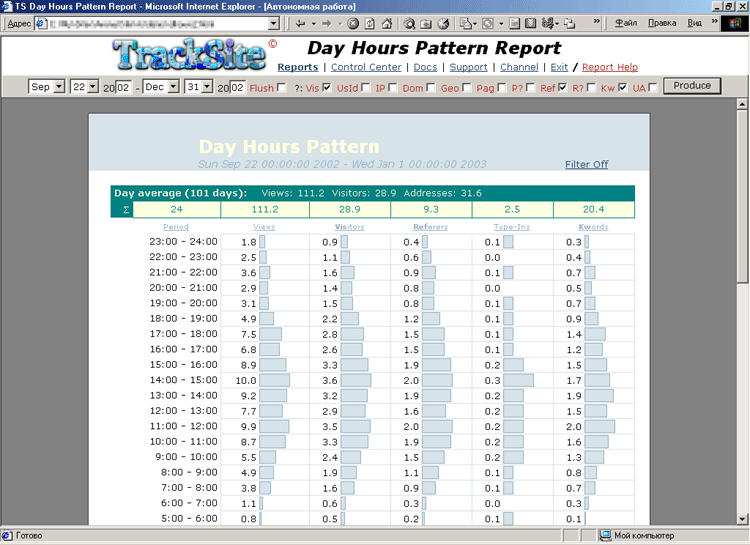The height and width of the screenshot is (545, 750).
Task: Click the vertical scrollbar down arrow
Action: pos(742,519)
